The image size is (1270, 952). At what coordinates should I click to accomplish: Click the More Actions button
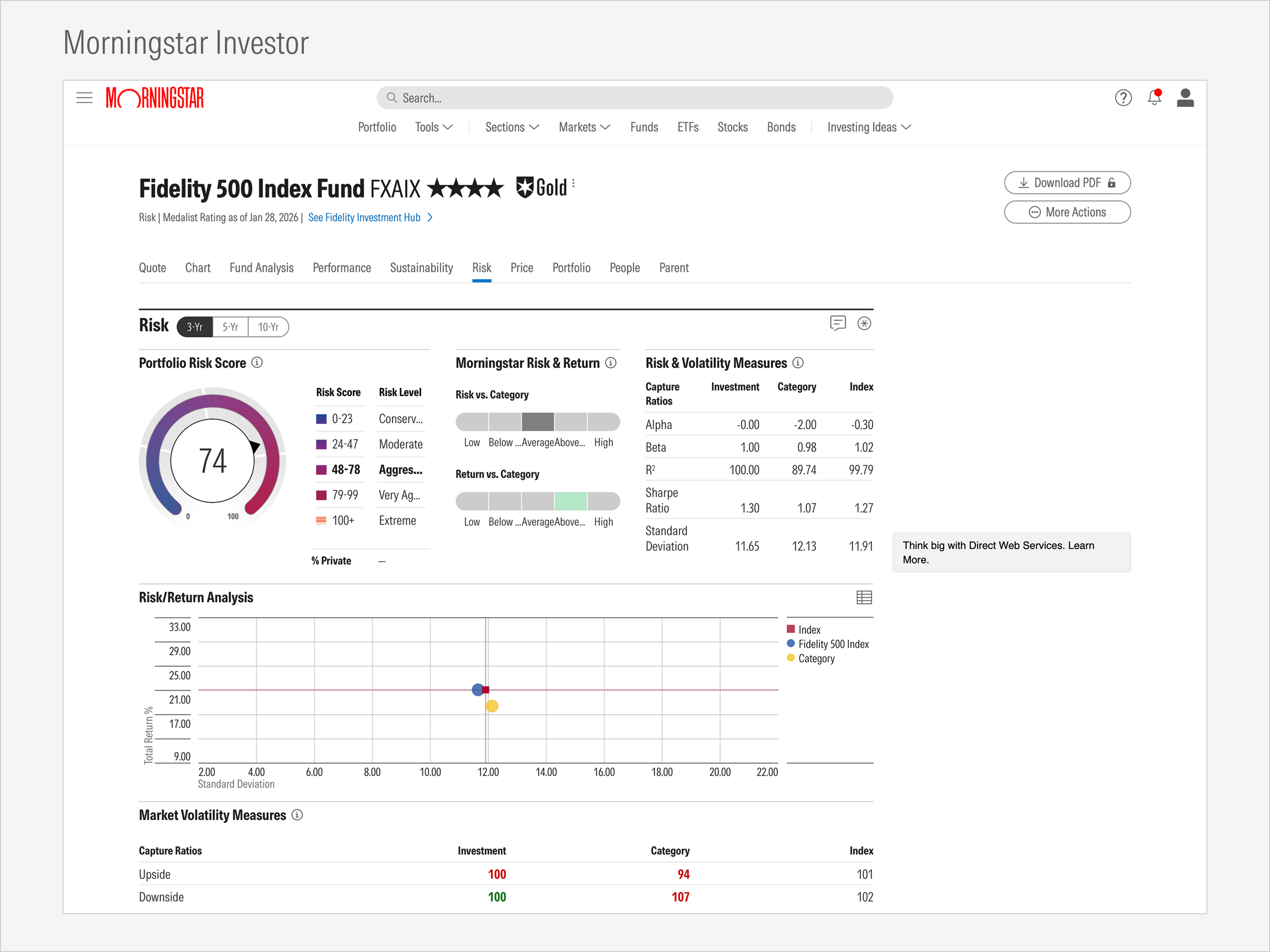tap(1067, 212)
